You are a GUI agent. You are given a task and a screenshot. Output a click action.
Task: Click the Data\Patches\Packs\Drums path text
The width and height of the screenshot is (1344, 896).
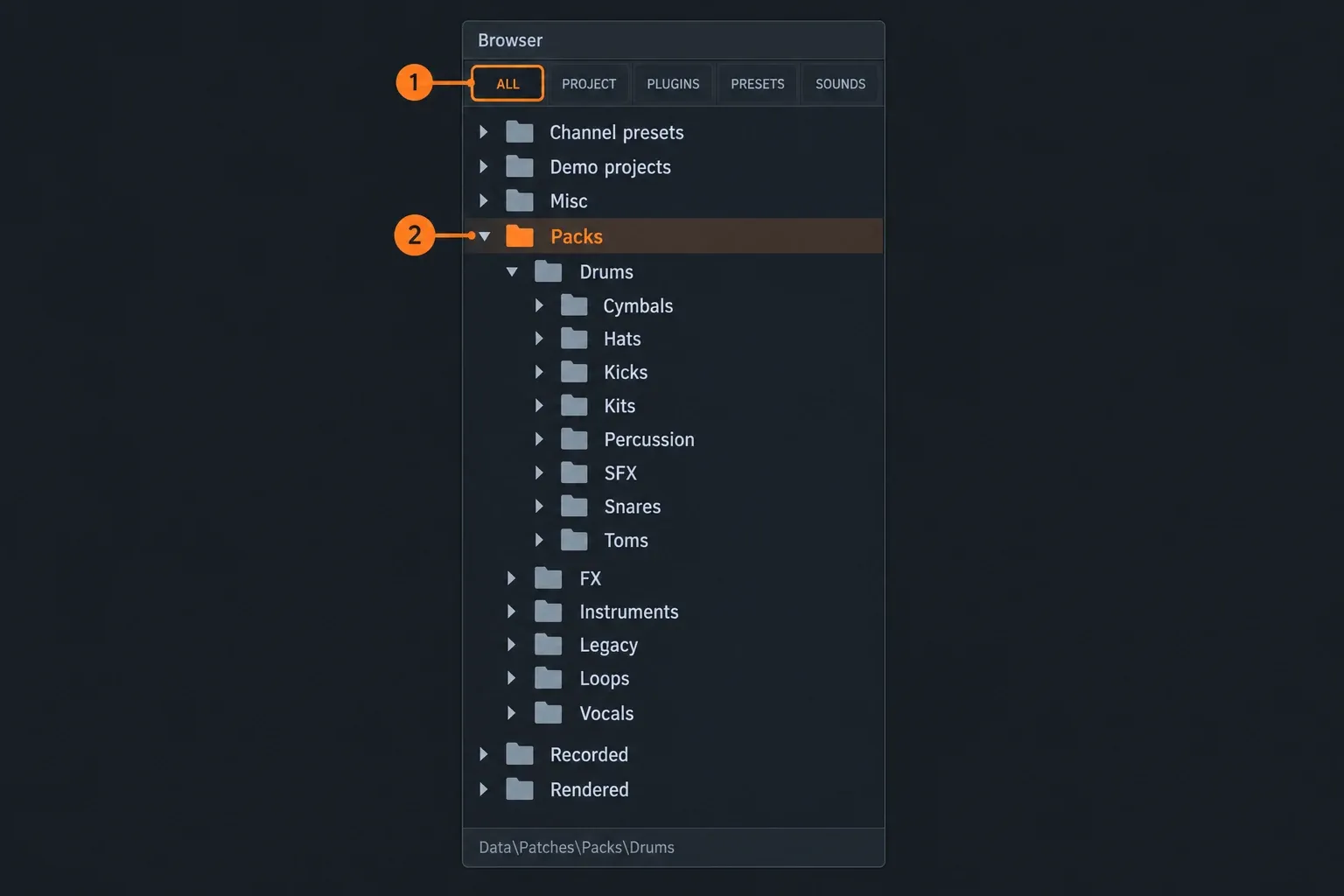pyautogui.click(x=577, y=847)
